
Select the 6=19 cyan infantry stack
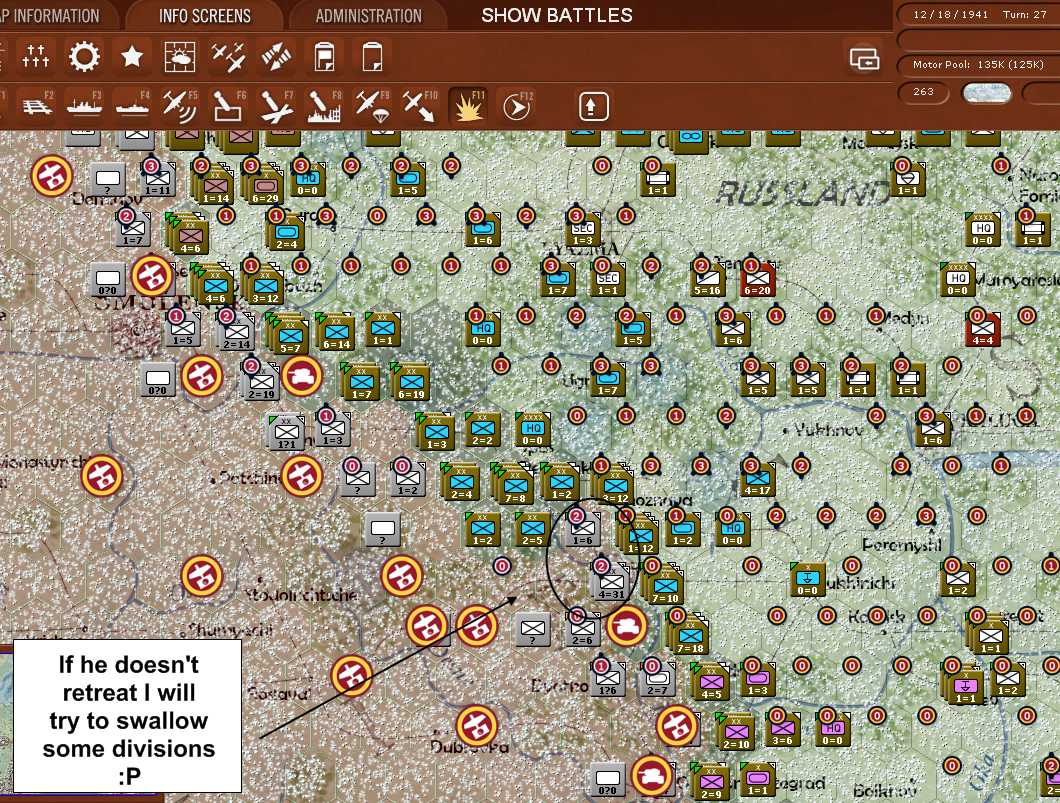point(411,383)
